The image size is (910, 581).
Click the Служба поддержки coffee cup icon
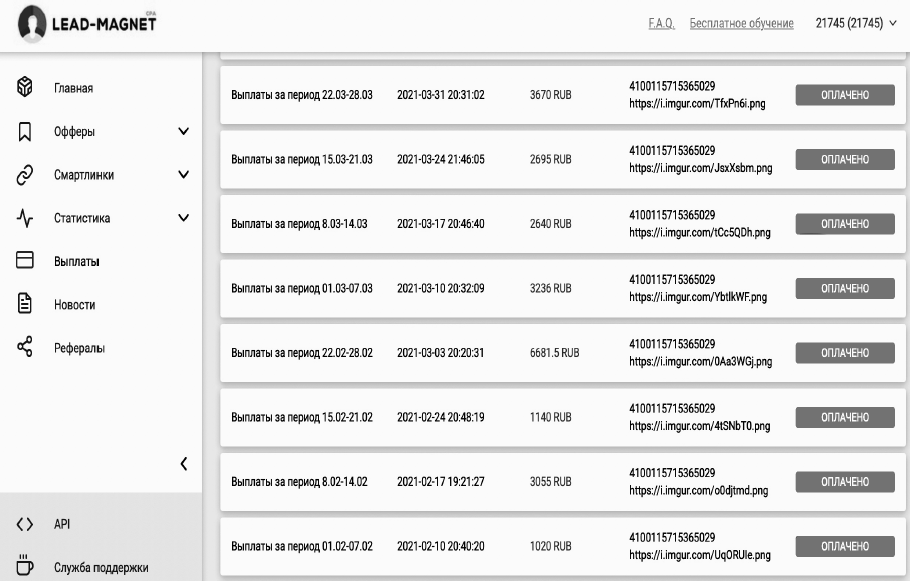pos(25,566)
